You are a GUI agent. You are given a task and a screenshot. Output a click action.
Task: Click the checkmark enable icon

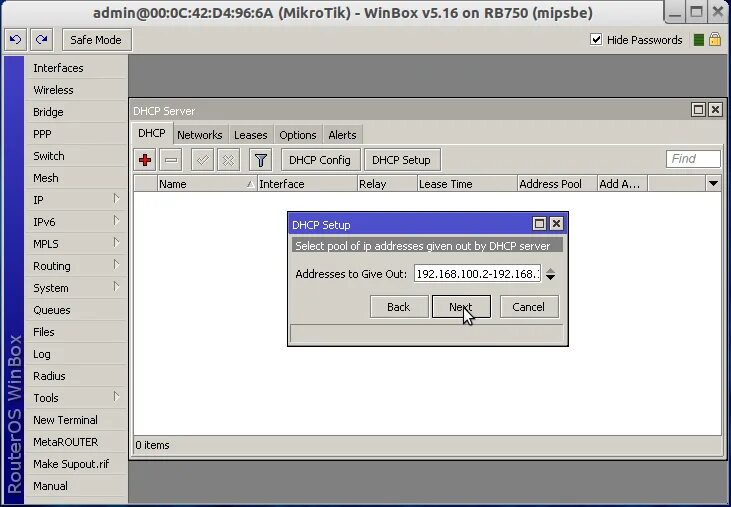[x=202, y=160]
